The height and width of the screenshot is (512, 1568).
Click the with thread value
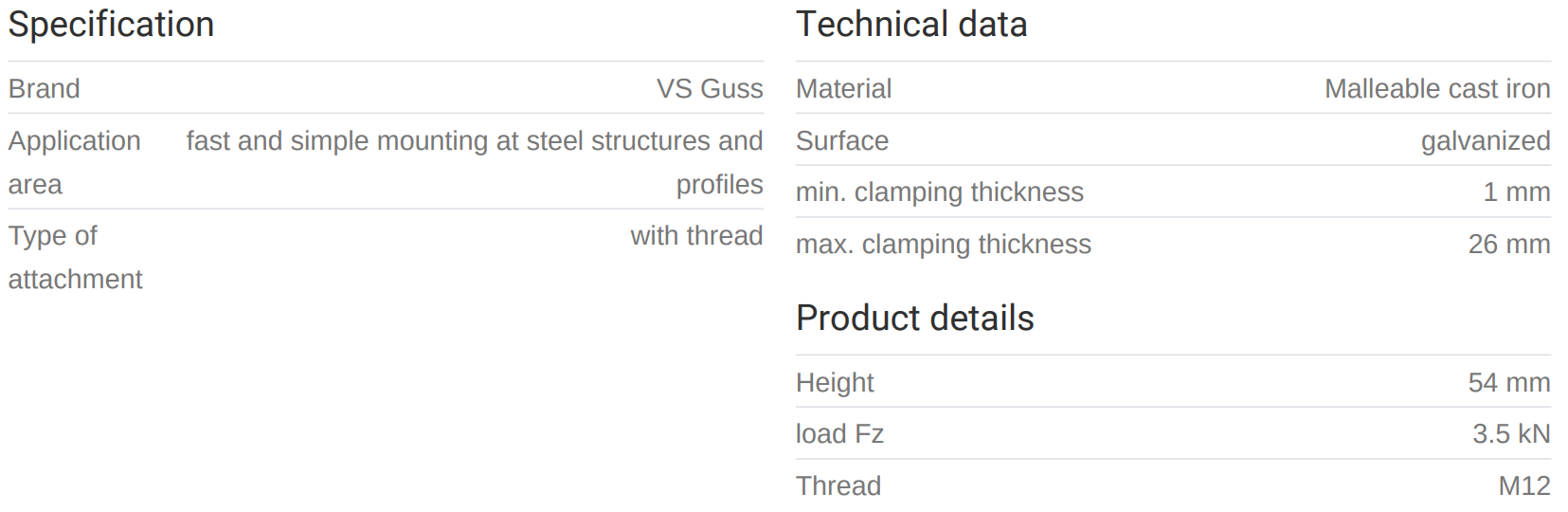(x=696, y=236)
